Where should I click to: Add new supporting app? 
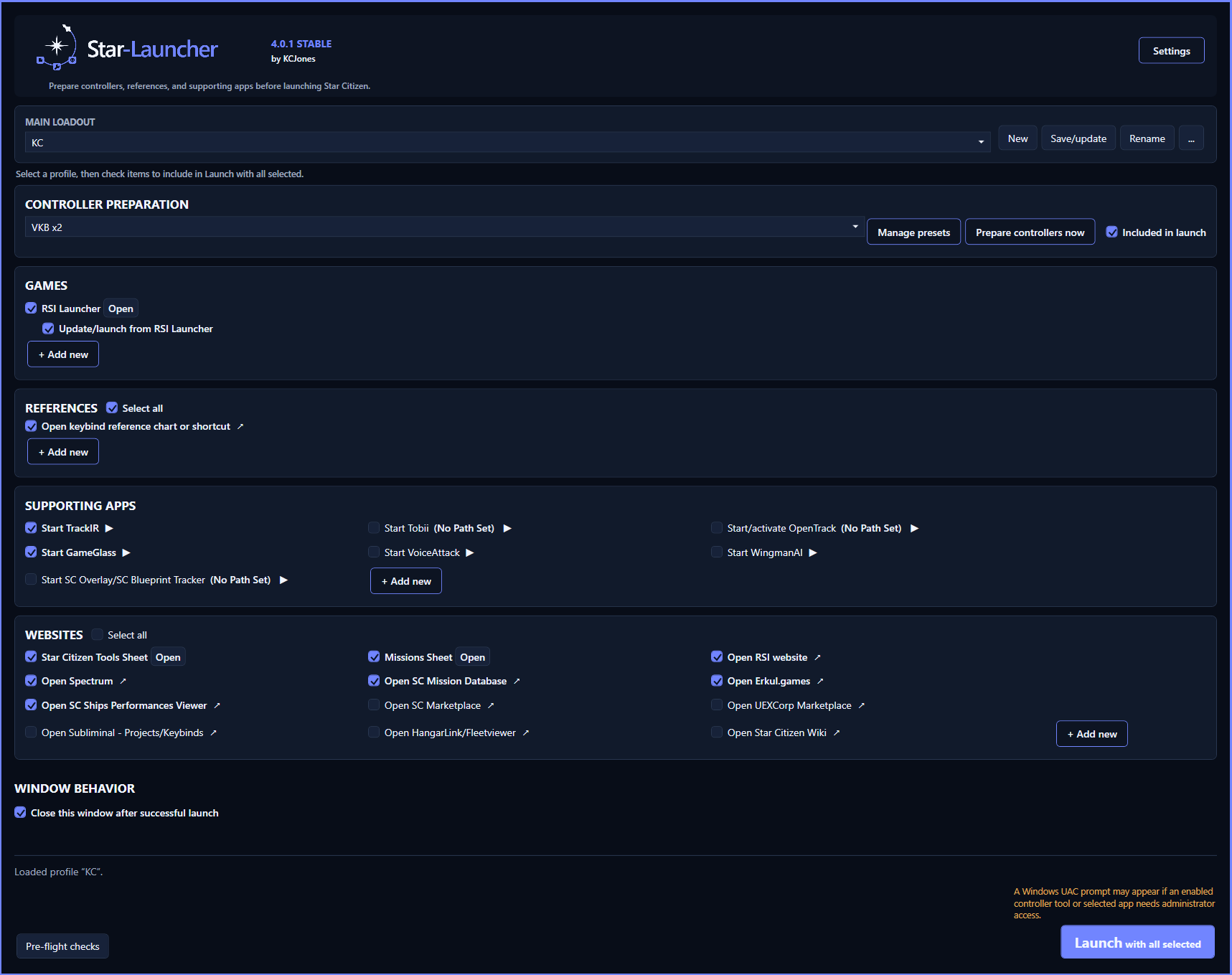[406, 581]
